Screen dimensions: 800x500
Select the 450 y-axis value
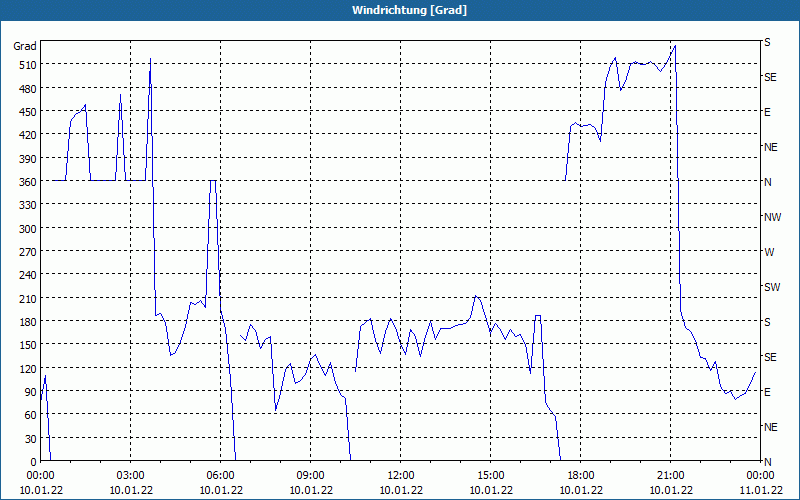28,112
